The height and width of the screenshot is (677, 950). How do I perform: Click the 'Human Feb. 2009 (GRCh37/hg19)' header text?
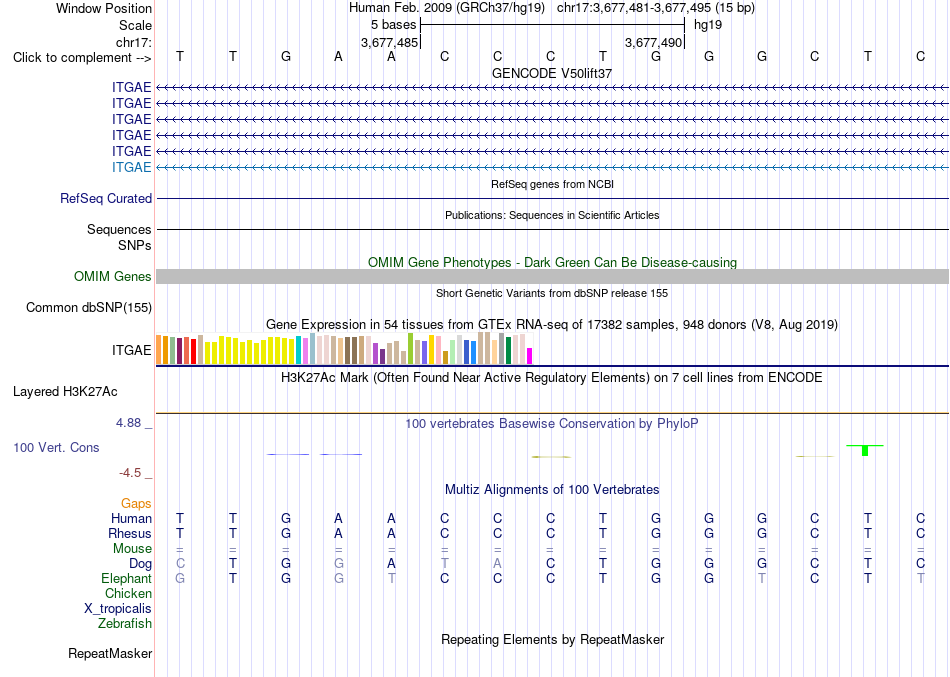447,8
